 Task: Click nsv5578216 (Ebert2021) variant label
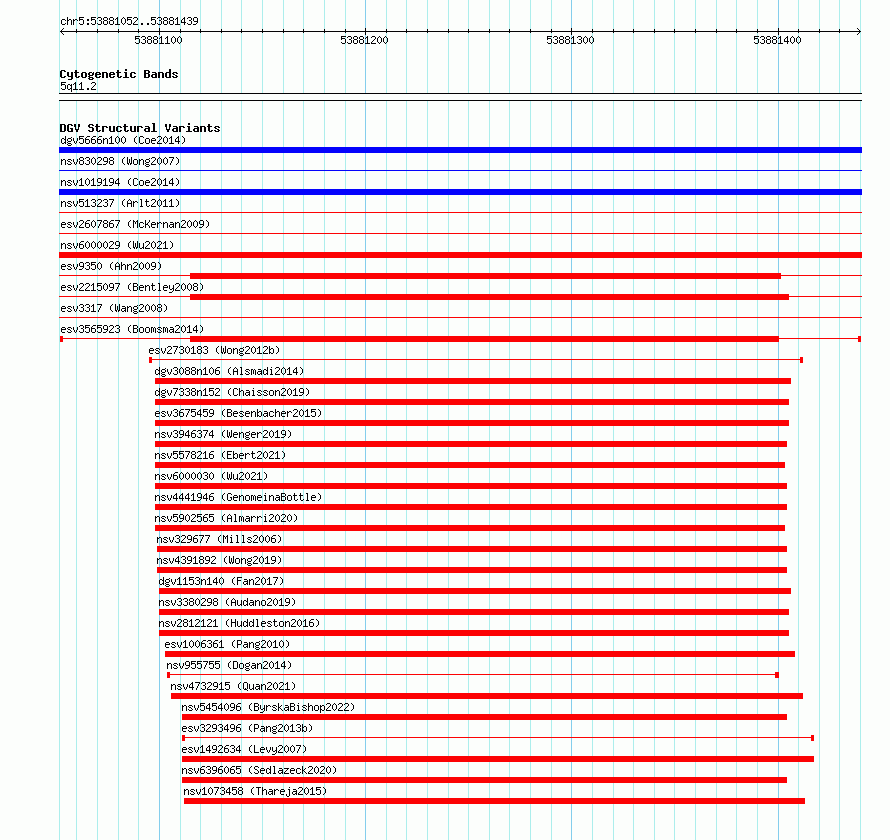tap(220, 455)
